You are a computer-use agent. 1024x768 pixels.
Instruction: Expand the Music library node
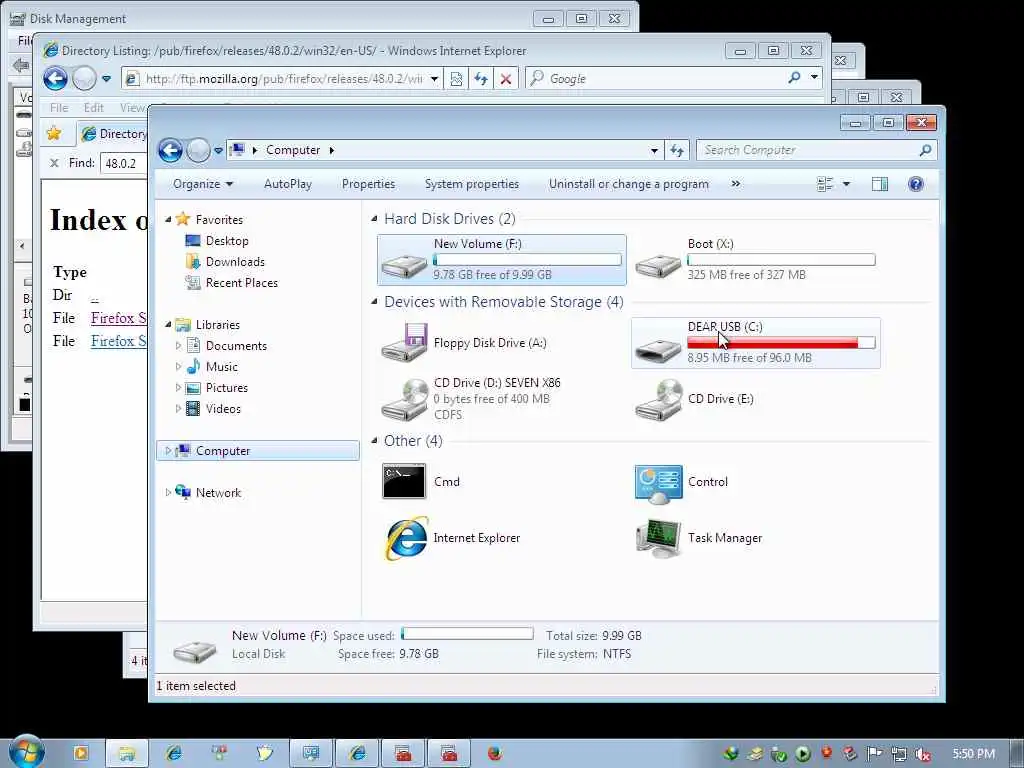178,366
